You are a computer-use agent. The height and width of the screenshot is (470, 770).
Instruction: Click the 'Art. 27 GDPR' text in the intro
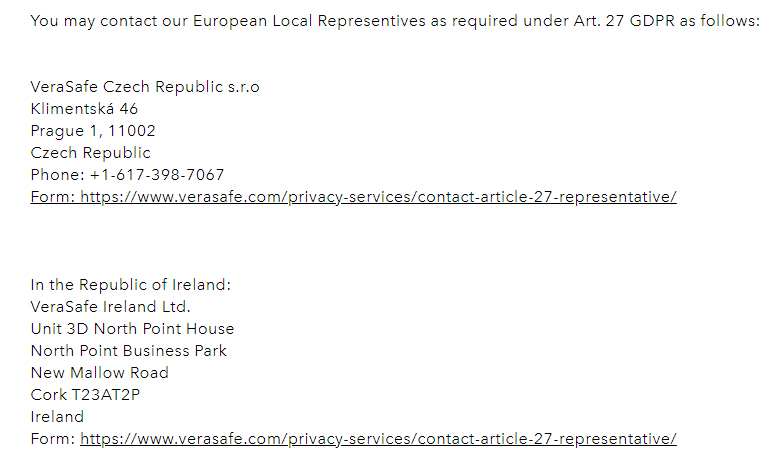pos(624,21)
